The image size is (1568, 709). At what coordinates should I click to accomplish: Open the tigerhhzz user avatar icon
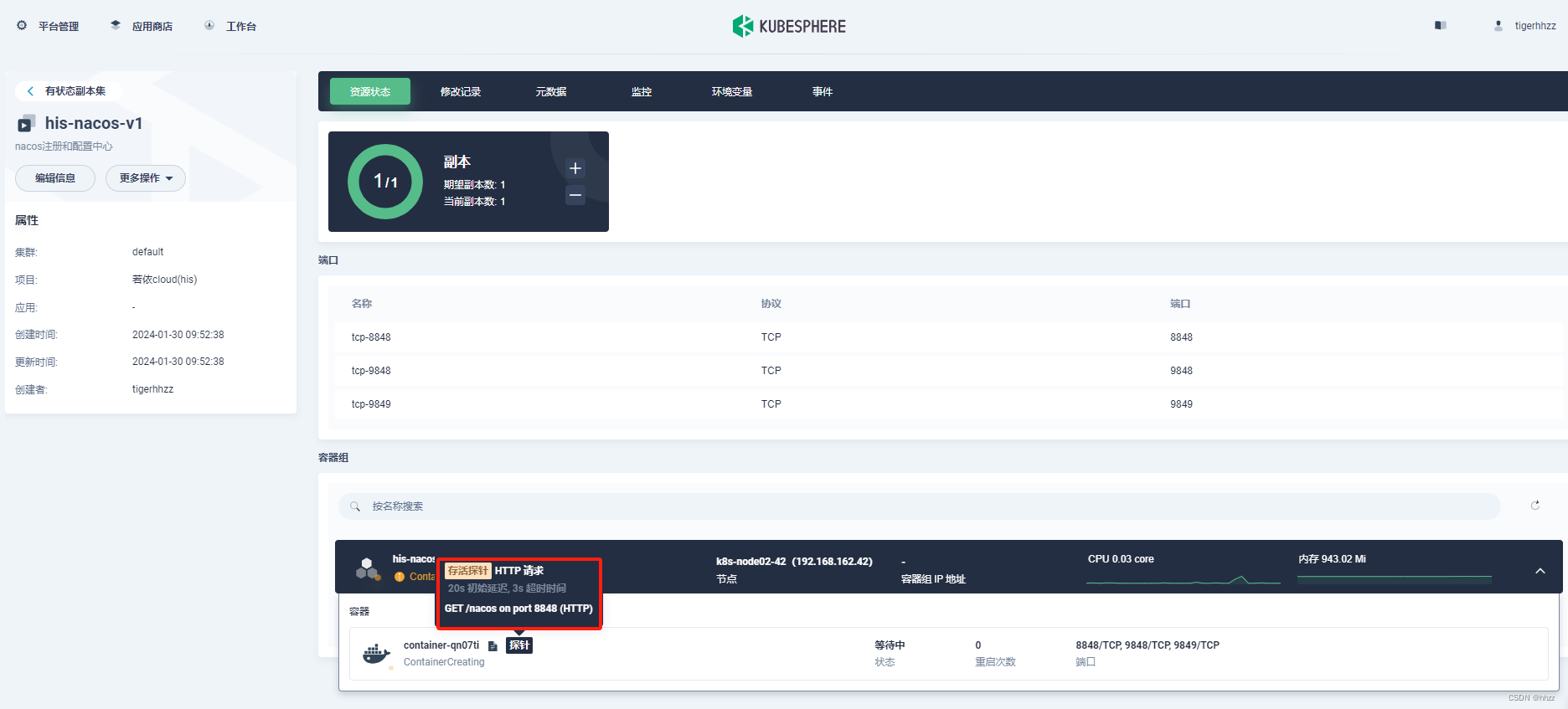coord(1498,26)
